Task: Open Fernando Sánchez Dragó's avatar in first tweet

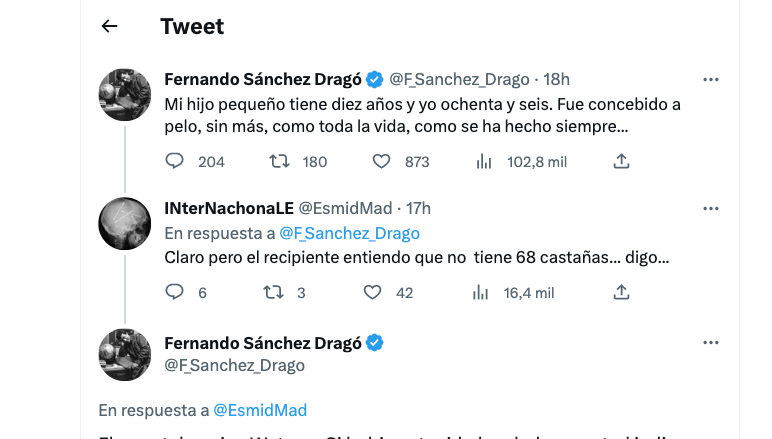Action: 124,95
